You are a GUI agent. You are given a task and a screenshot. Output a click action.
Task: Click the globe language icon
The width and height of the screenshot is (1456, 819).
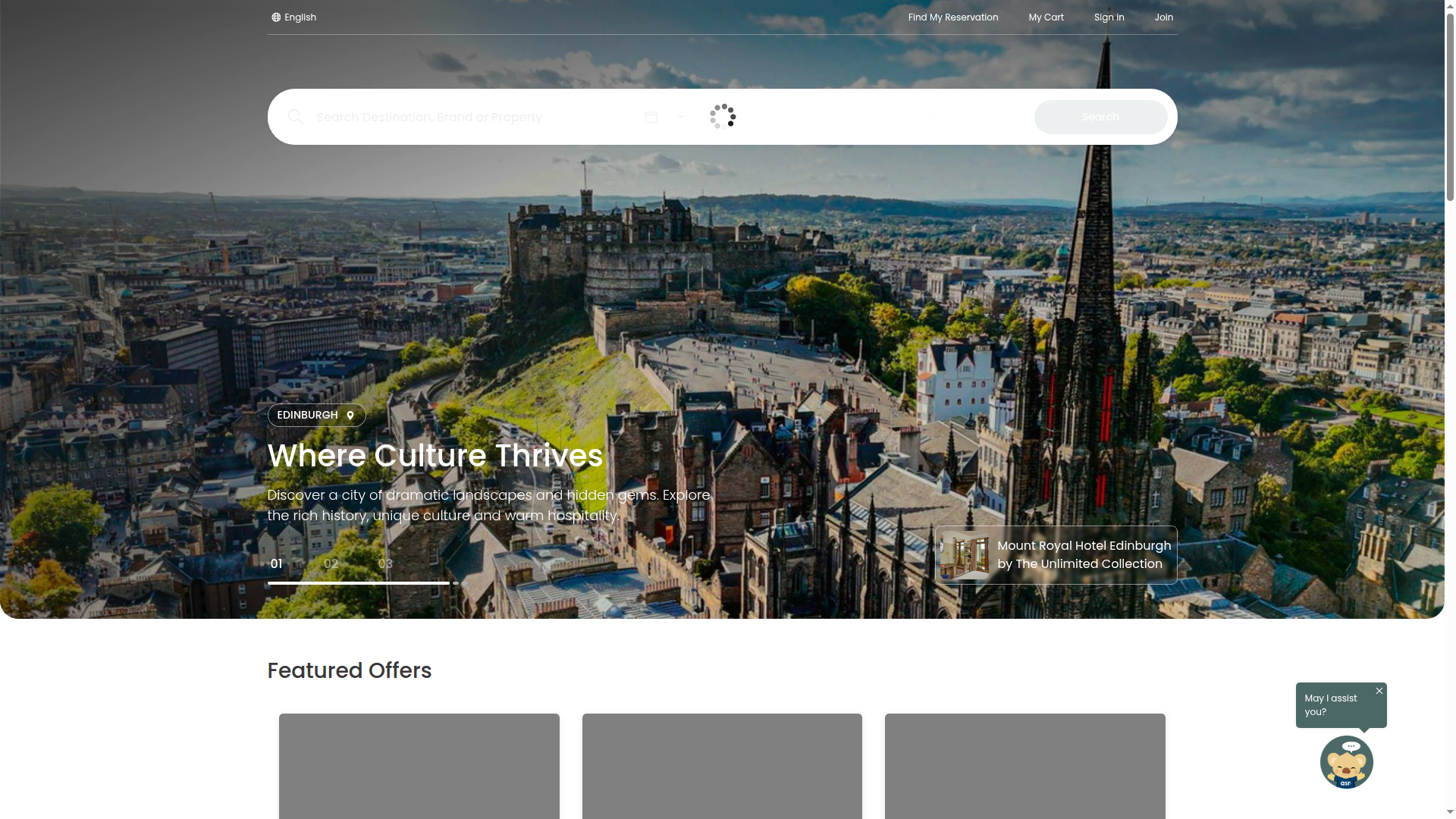tap(275, 17)
